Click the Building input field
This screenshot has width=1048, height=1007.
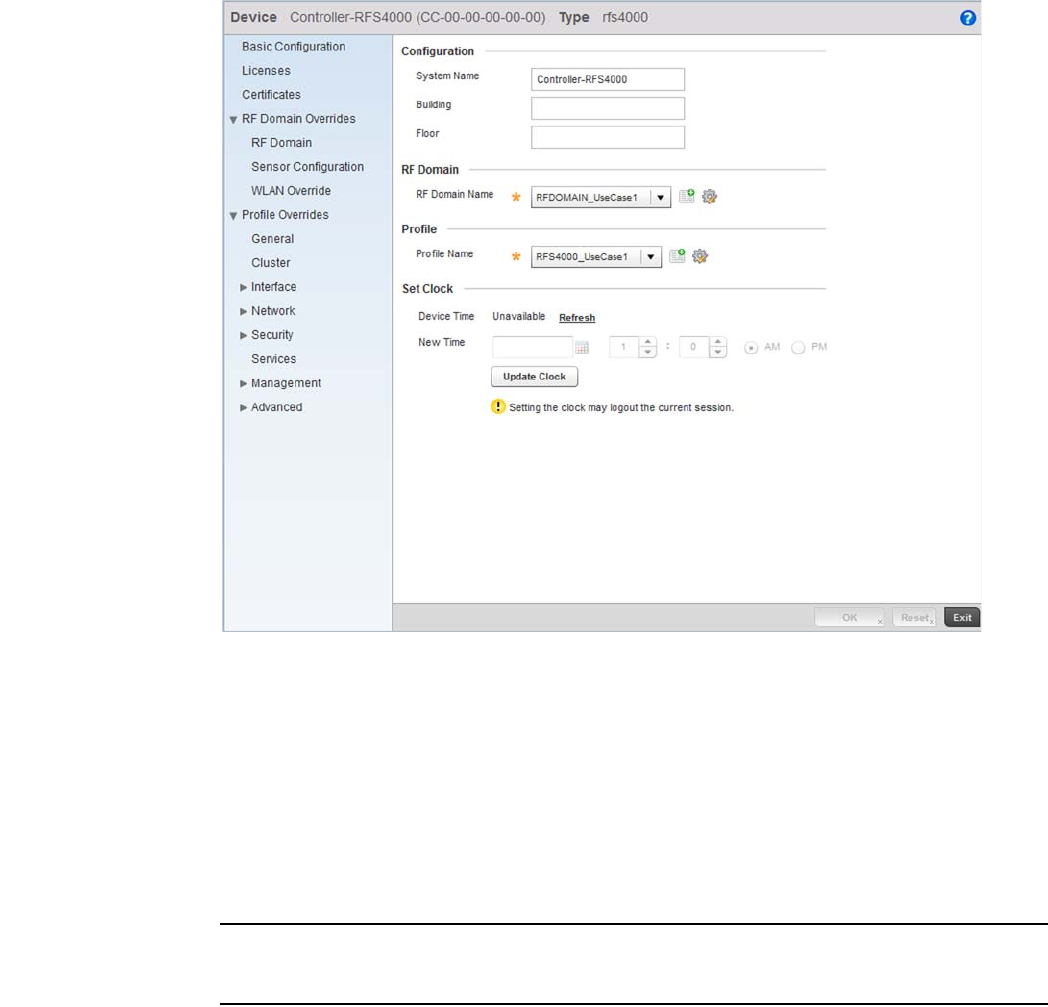608,108
